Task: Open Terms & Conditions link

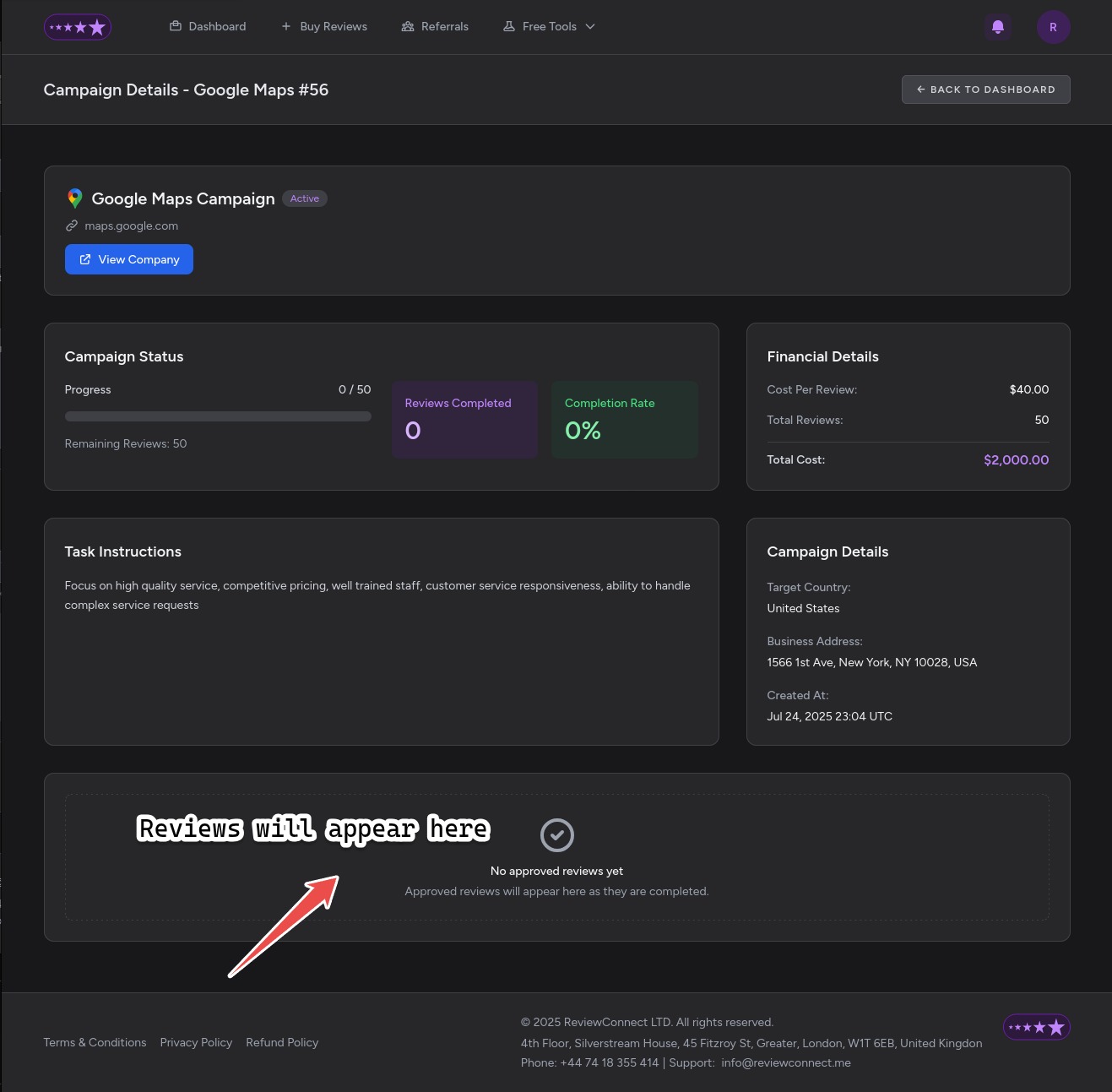Action: (95, 1042)
